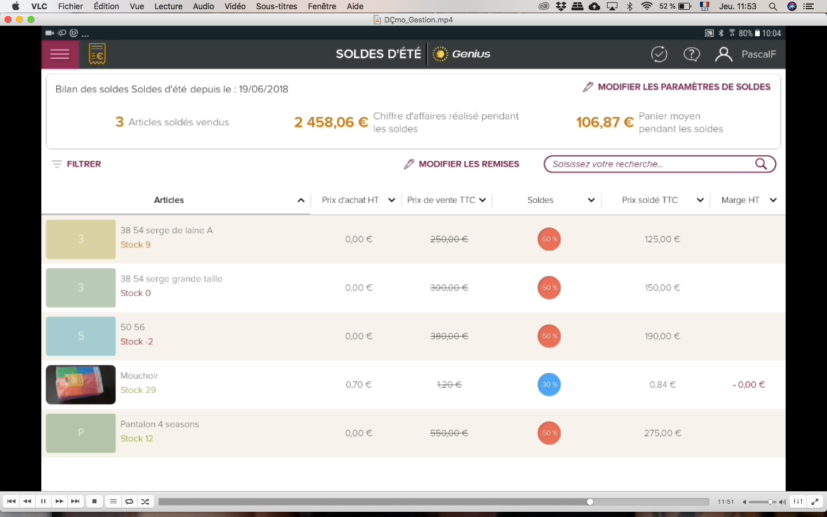Click the user profile icon beside PascalF

724,54
